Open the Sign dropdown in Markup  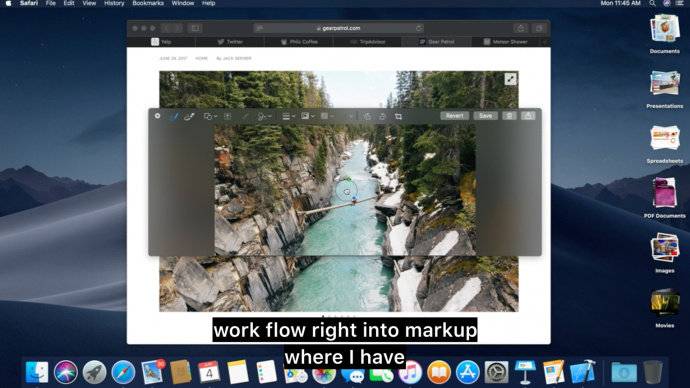(x=264, y=116)
